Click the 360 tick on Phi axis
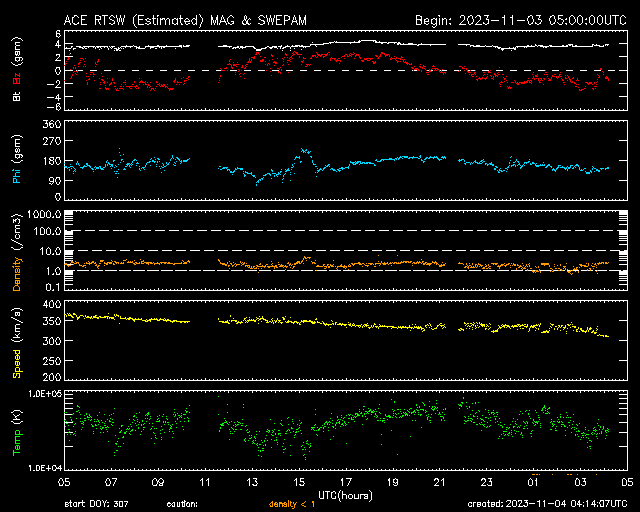Viewport: 640px width, 512px height. point(51,124)
